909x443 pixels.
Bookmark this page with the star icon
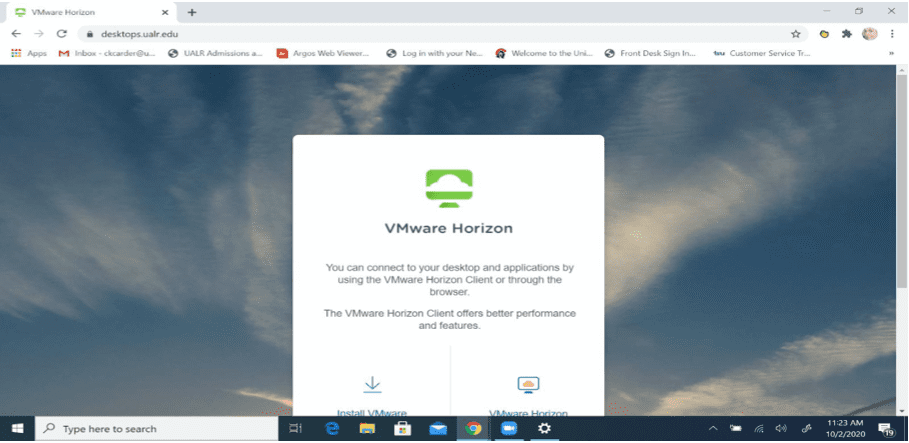[796, 33]
